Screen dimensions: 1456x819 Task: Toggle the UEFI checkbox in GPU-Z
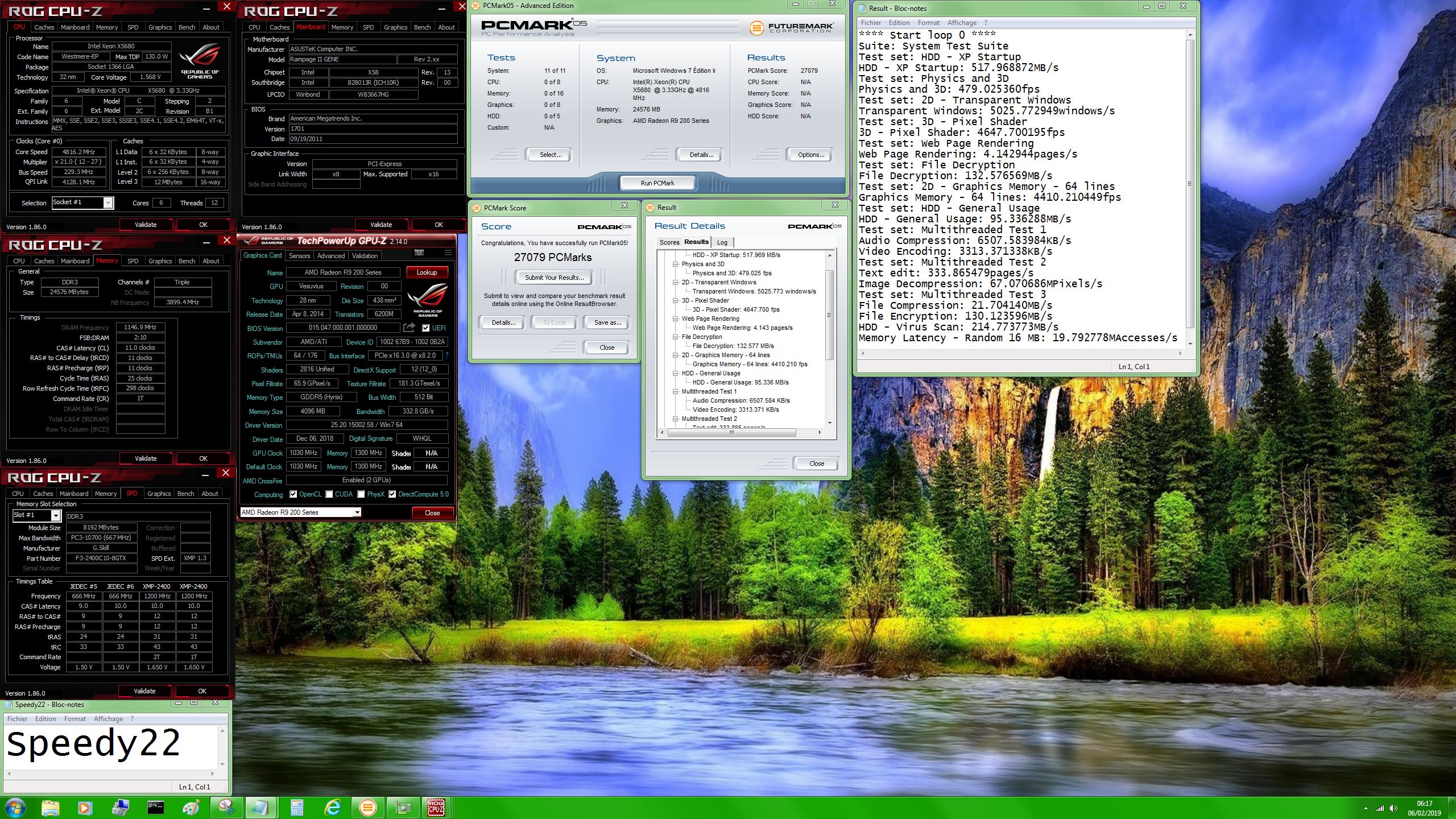point(425,328)
